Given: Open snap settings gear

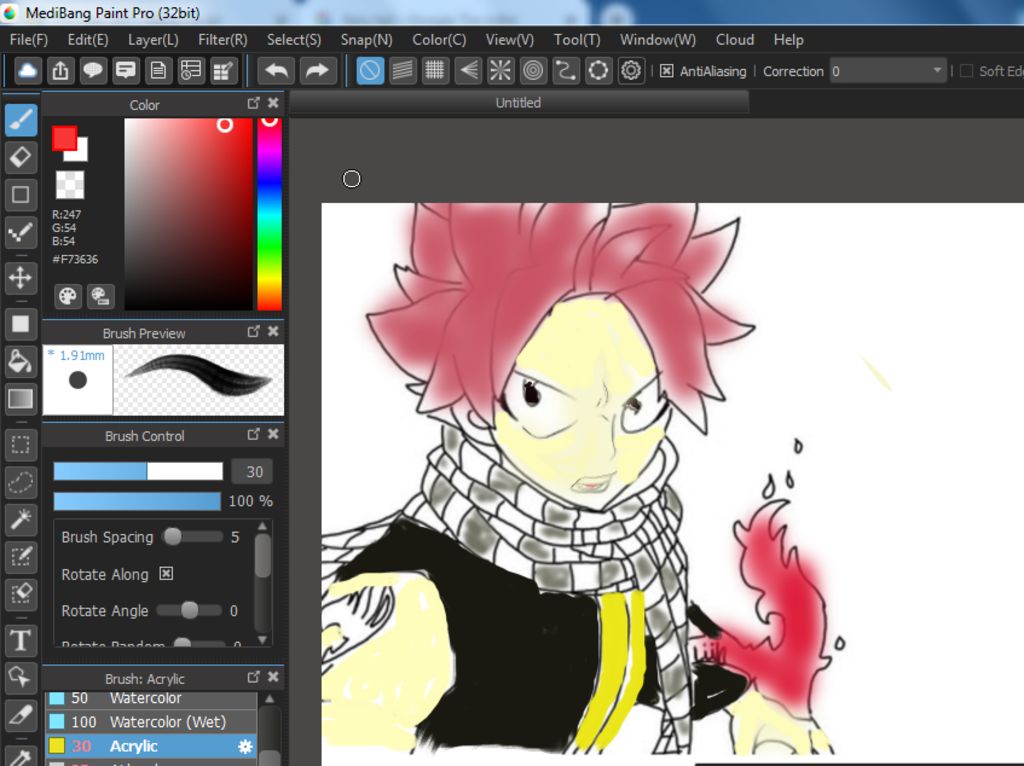Looking at the screenshot, I should [x=631, y=71].
